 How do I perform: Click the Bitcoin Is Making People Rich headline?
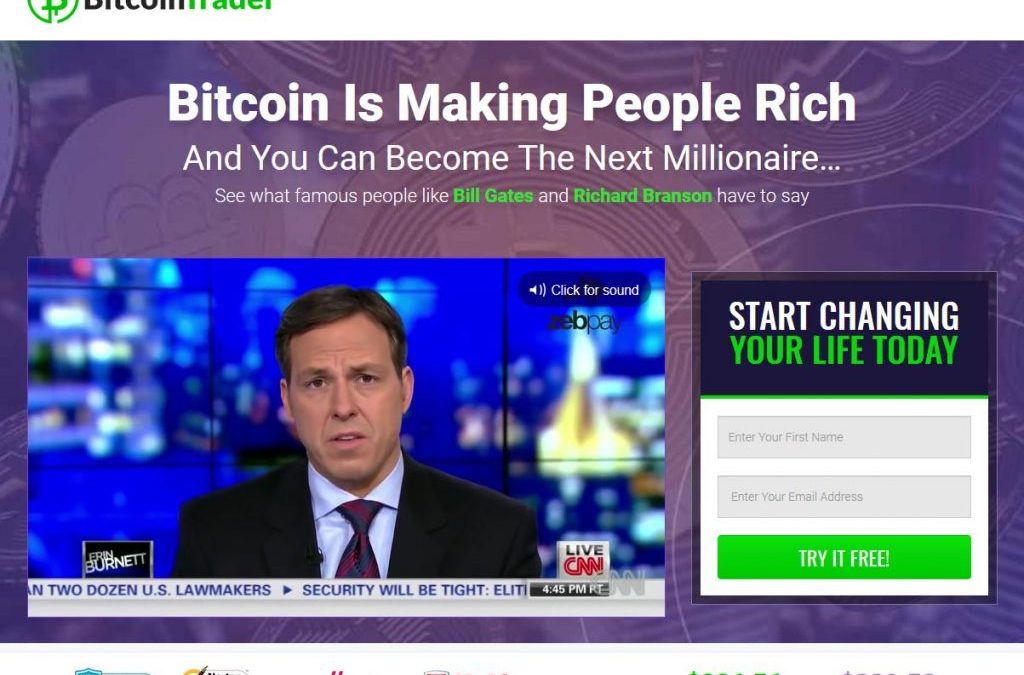coord(511,103)
